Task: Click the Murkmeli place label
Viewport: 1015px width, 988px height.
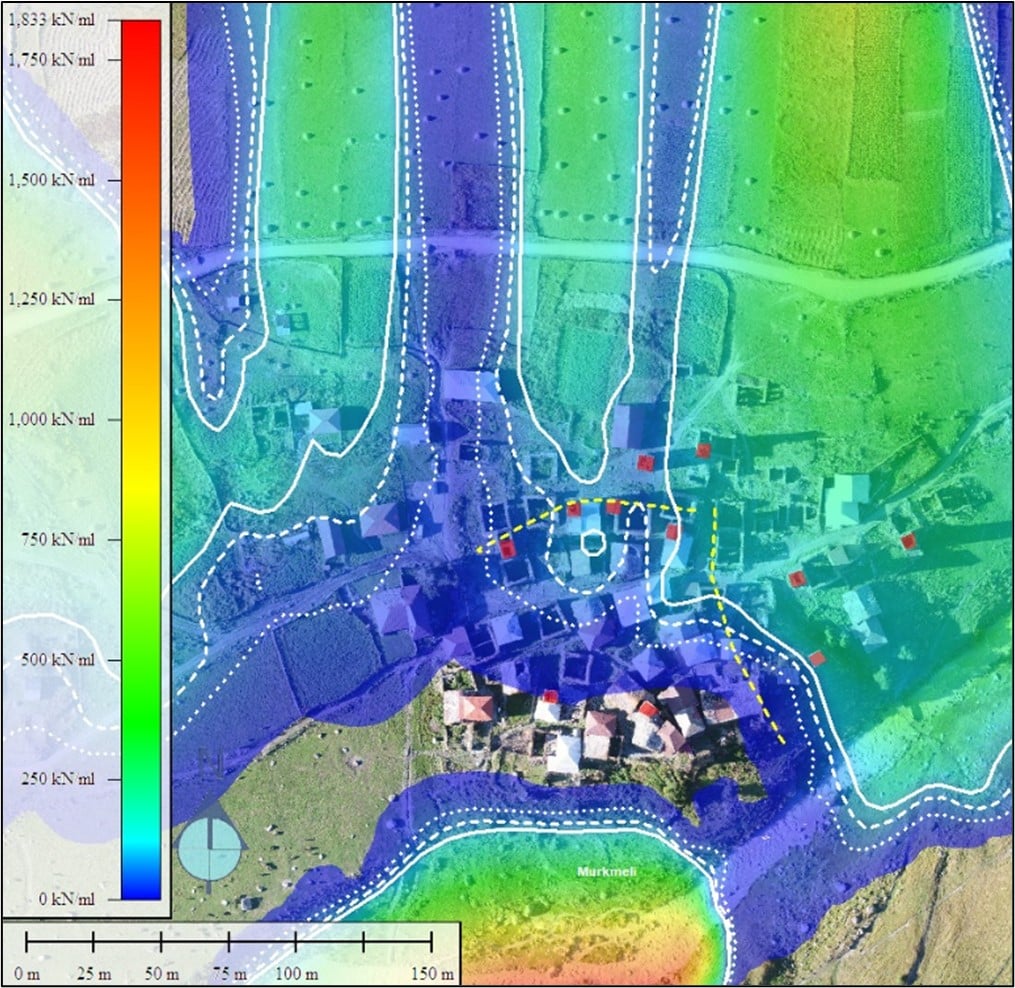Action: click(607, 872)
